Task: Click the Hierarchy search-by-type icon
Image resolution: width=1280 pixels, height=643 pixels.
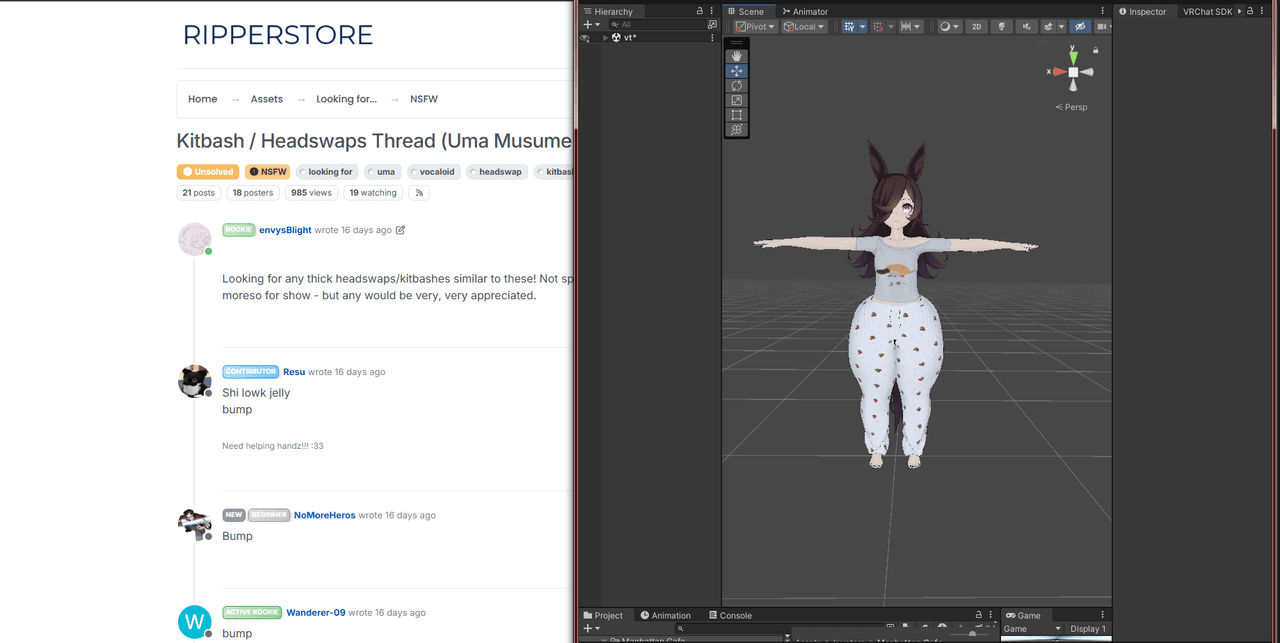Action: click(x=712, y=24)
